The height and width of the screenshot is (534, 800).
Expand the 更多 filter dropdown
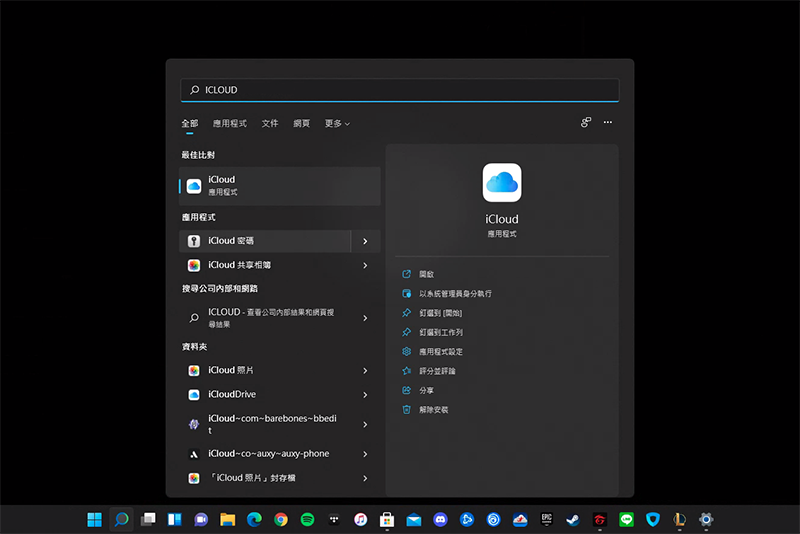337,124
